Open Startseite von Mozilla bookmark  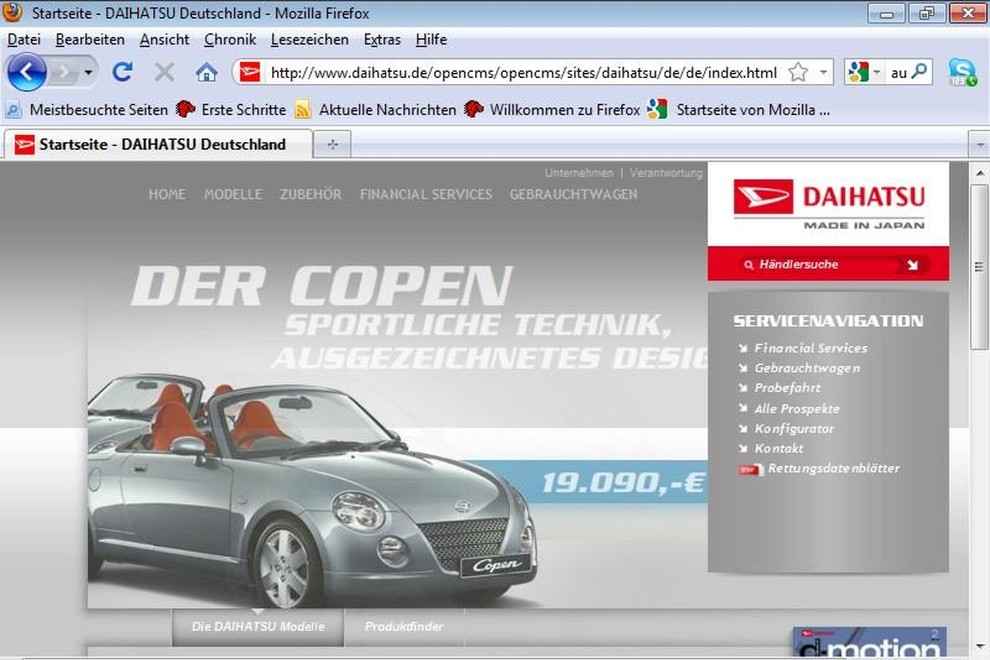[739, 110]
